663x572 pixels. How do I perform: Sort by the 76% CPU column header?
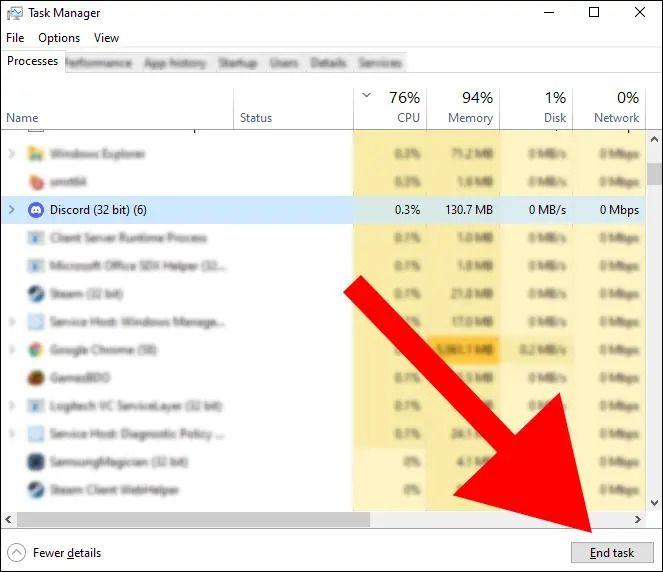pyautogui.click(x=390, y=108)
